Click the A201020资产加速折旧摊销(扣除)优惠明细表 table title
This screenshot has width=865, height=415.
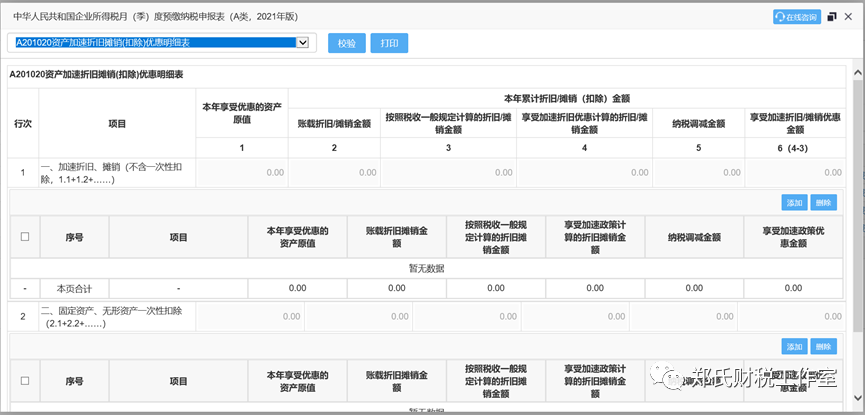pyautogui.click(x=96, y=75)
